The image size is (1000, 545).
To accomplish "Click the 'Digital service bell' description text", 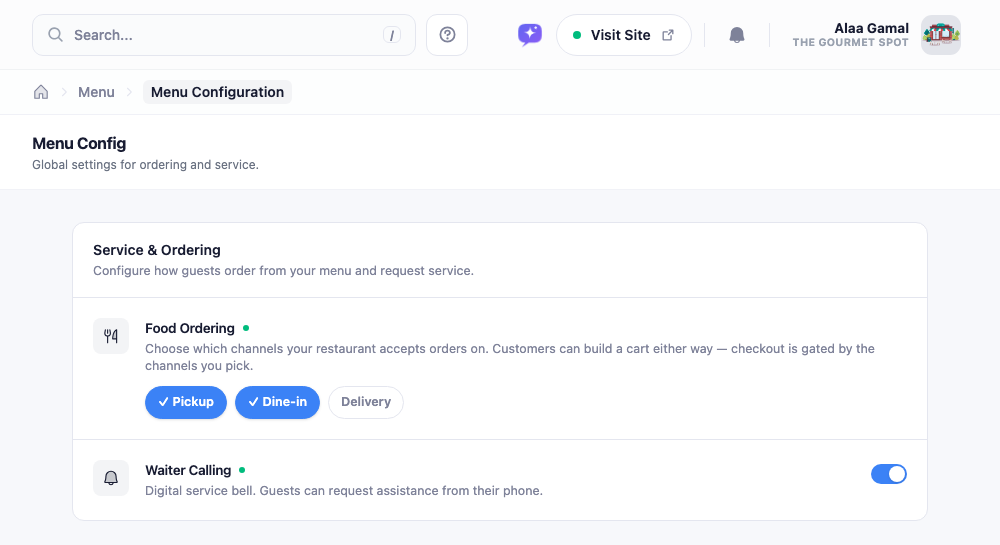I will pyautogui.click(x=344, y=491).
